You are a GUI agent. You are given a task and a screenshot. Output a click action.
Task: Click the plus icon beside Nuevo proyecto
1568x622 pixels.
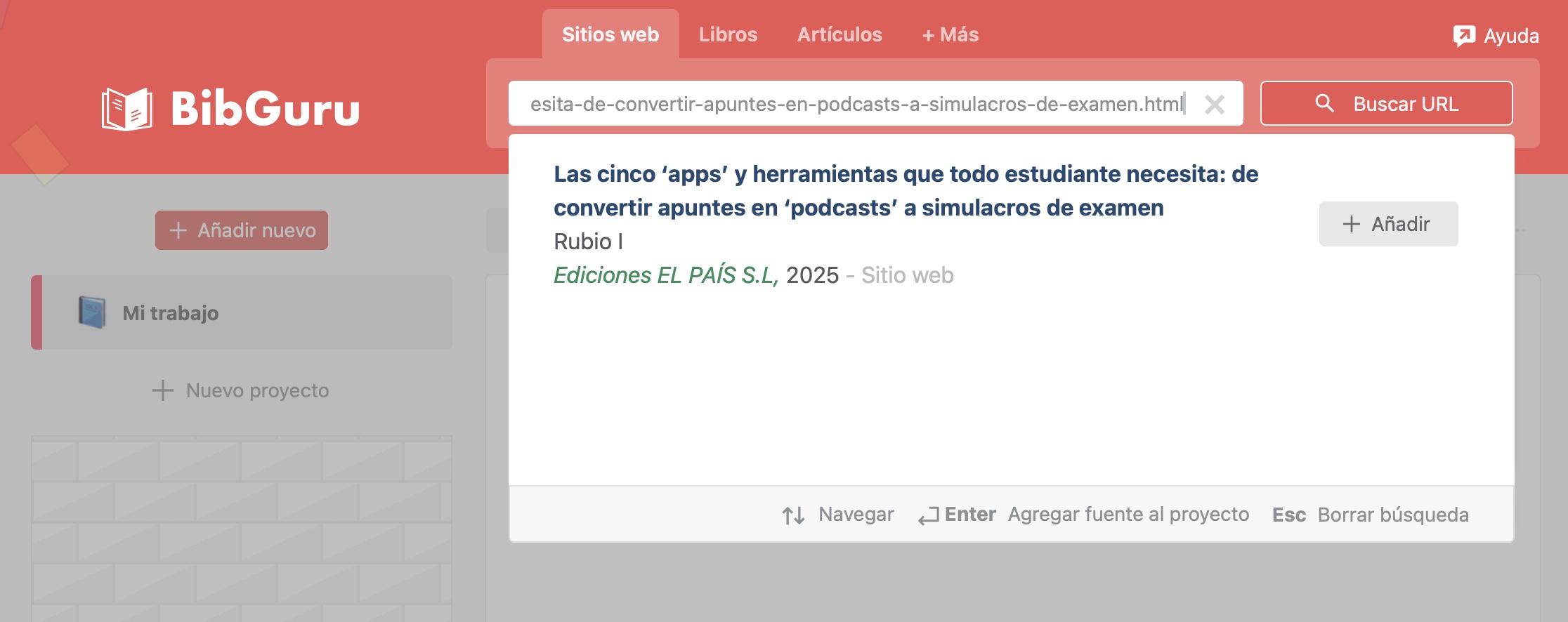(163, 390)
